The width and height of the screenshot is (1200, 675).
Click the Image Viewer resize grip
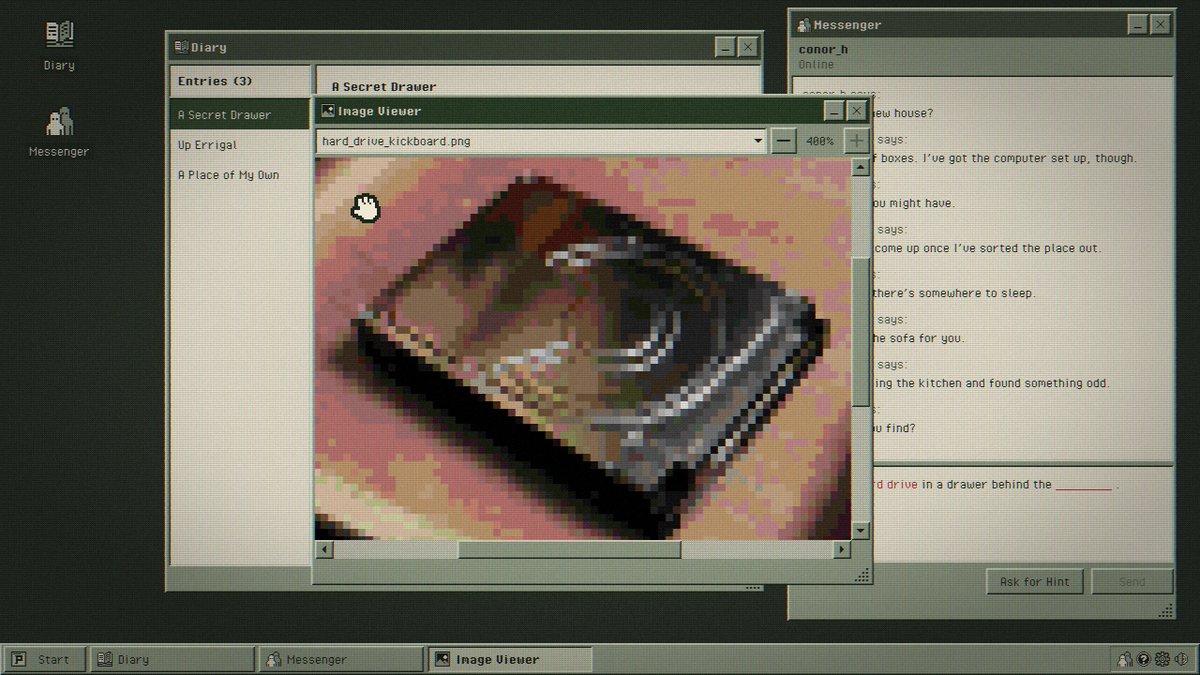pyautogui.click(x=863, y=576)
